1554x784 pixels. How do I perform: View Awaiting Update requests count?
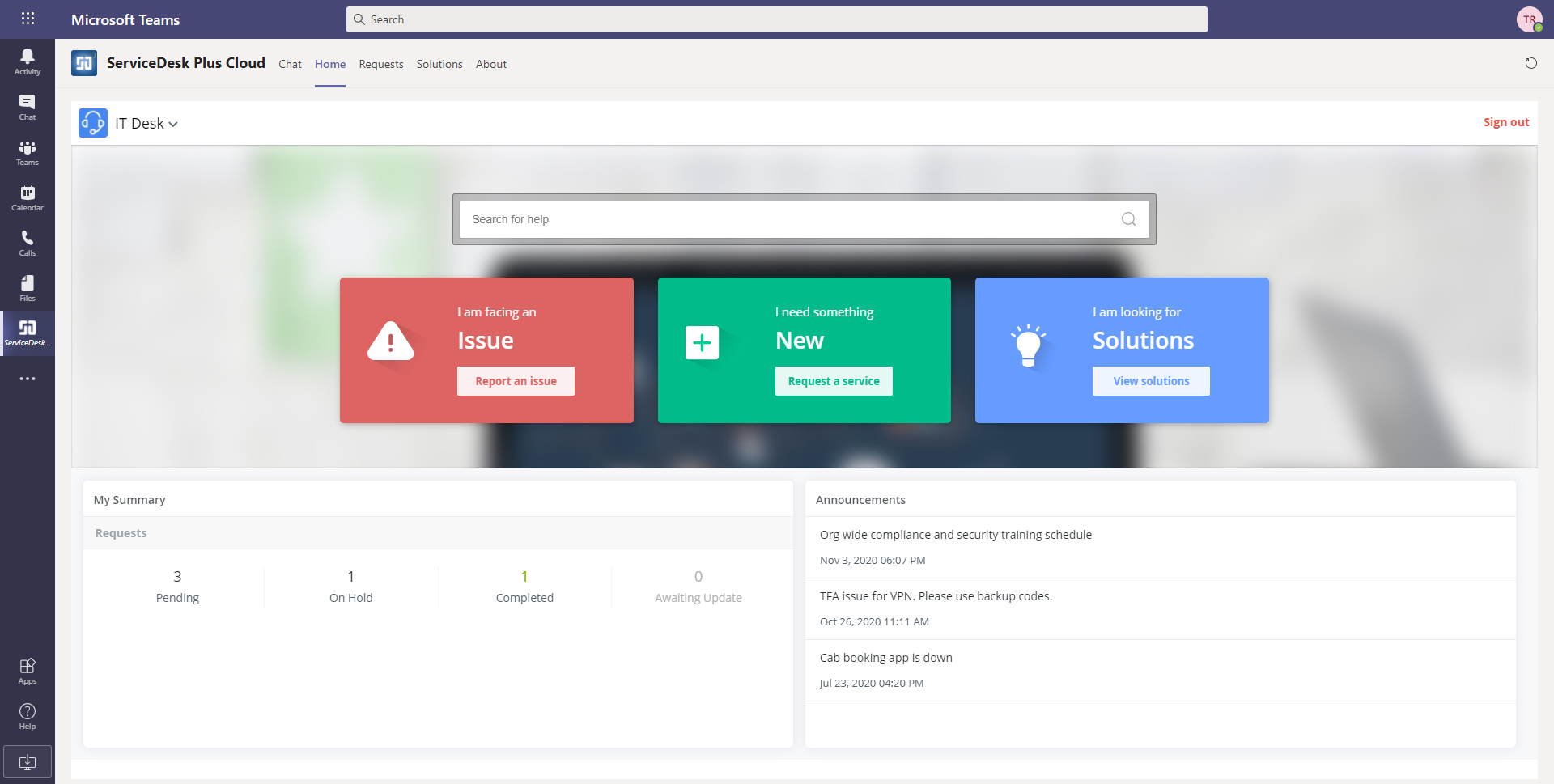pos(698,587)
